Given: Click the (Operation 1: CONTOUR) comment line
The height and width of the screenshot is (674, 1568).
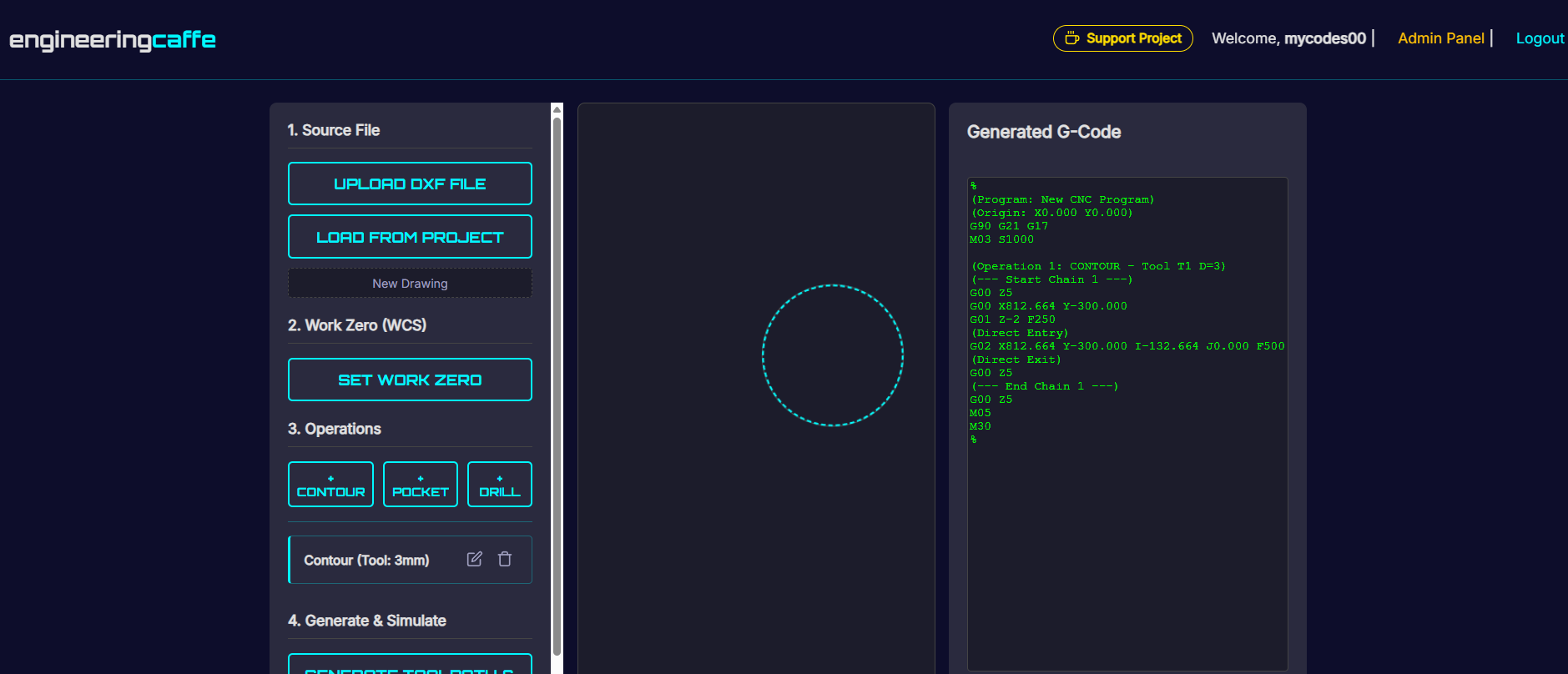Looking at the screenshot, I should [x=1098, y=266].
